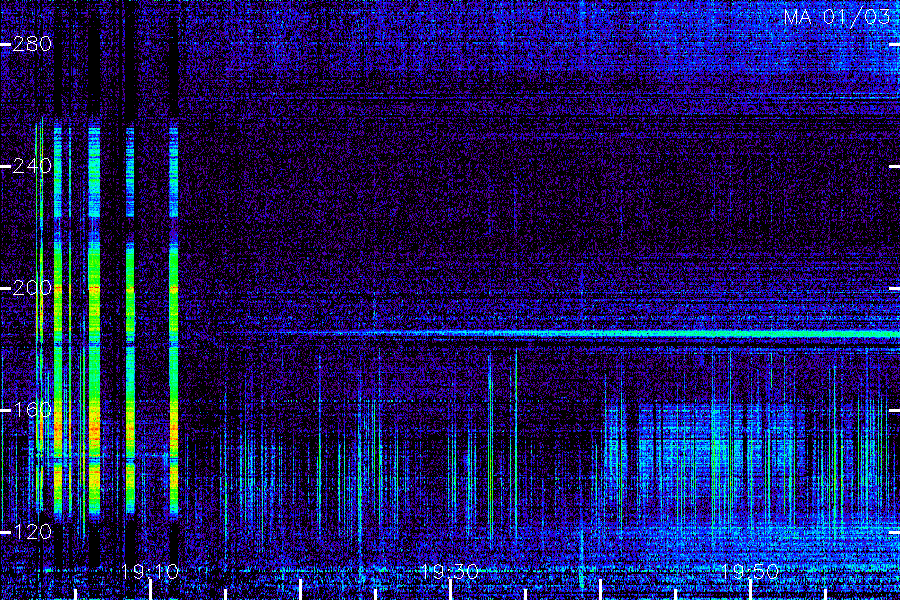This screenshot has height=600, width=900.
Task: Click the 19:10 time axis label
Action: click(x=150, y=572)
